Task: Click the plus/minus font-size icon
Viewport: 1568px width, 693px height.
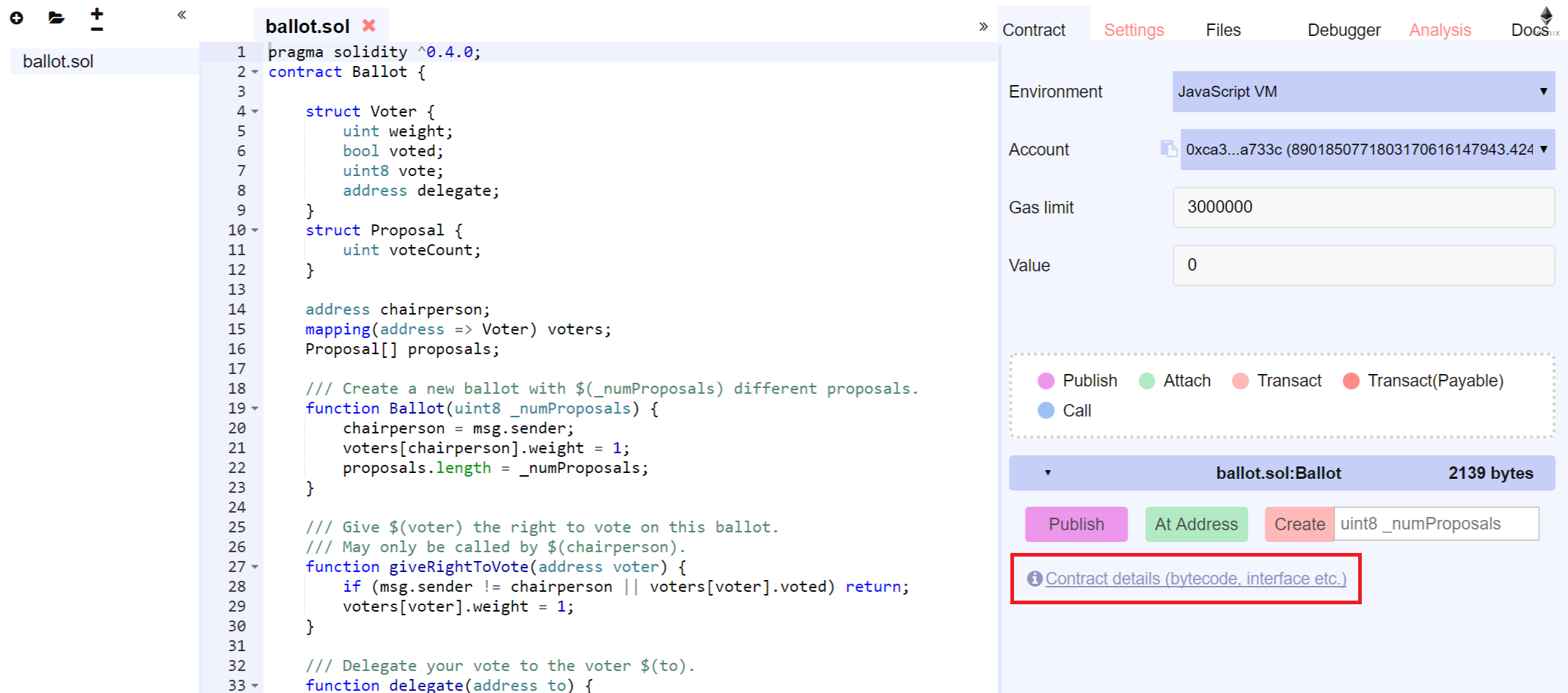Action: [97, 19]
